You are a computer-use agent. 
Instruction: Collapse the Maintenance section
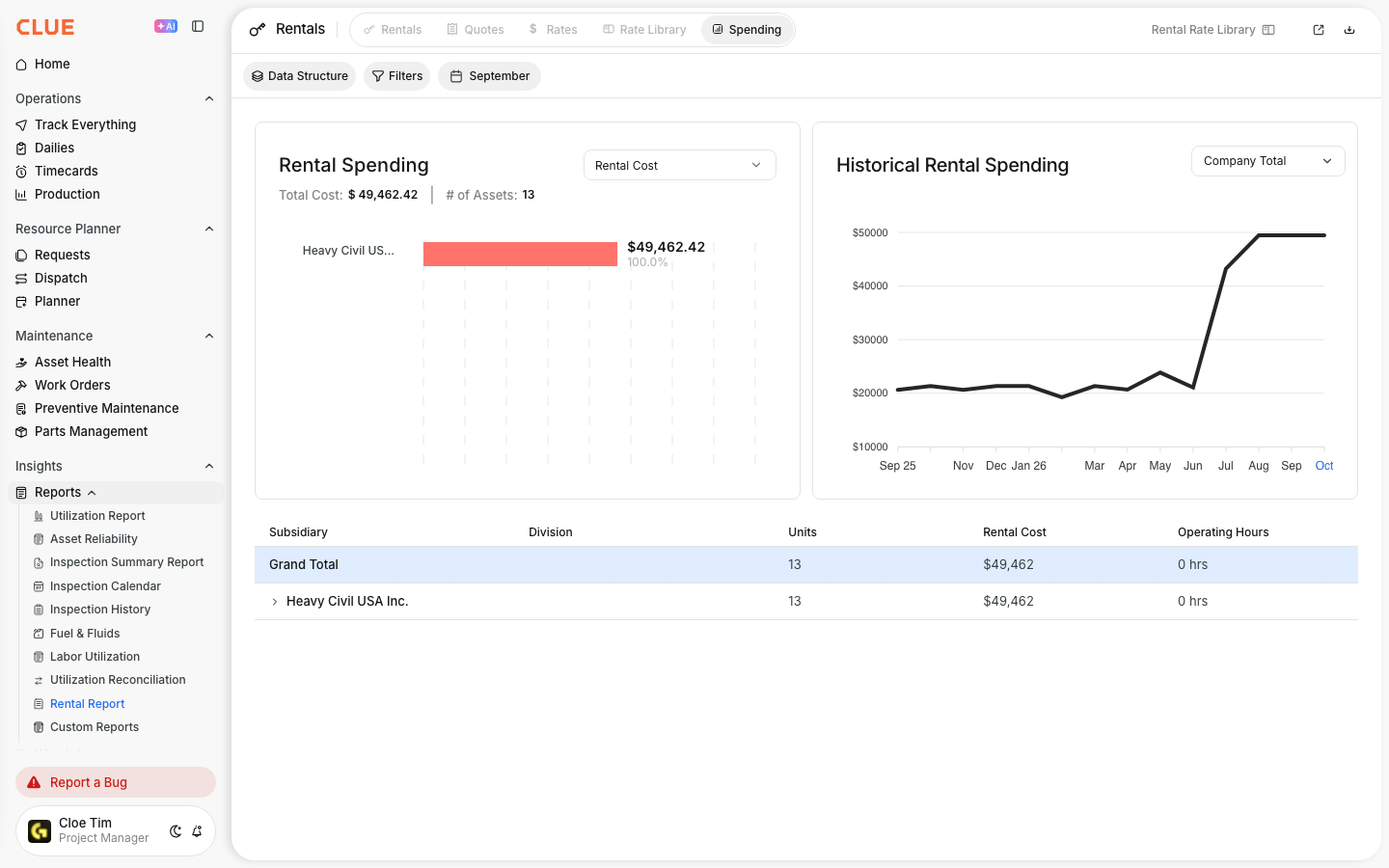click(209, 336)
